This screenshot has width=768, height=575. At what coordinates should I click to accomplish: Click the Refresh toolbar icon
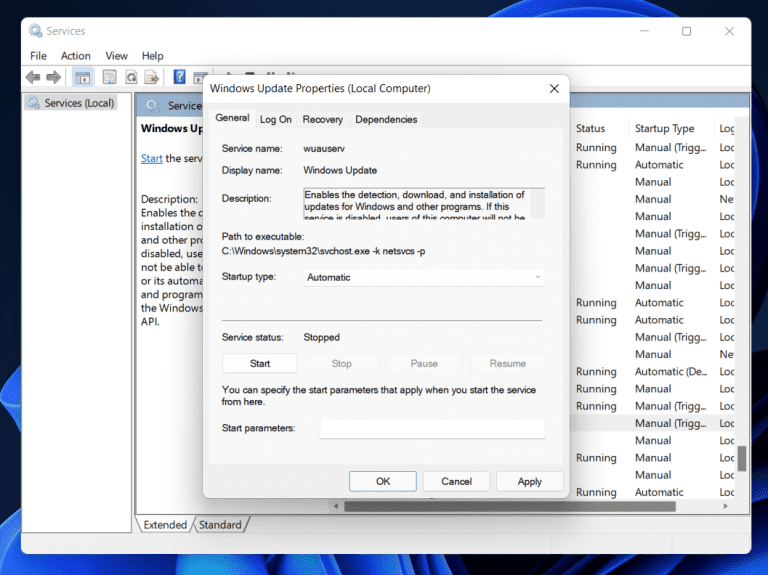pyautogui.click(x=131, y=77)
